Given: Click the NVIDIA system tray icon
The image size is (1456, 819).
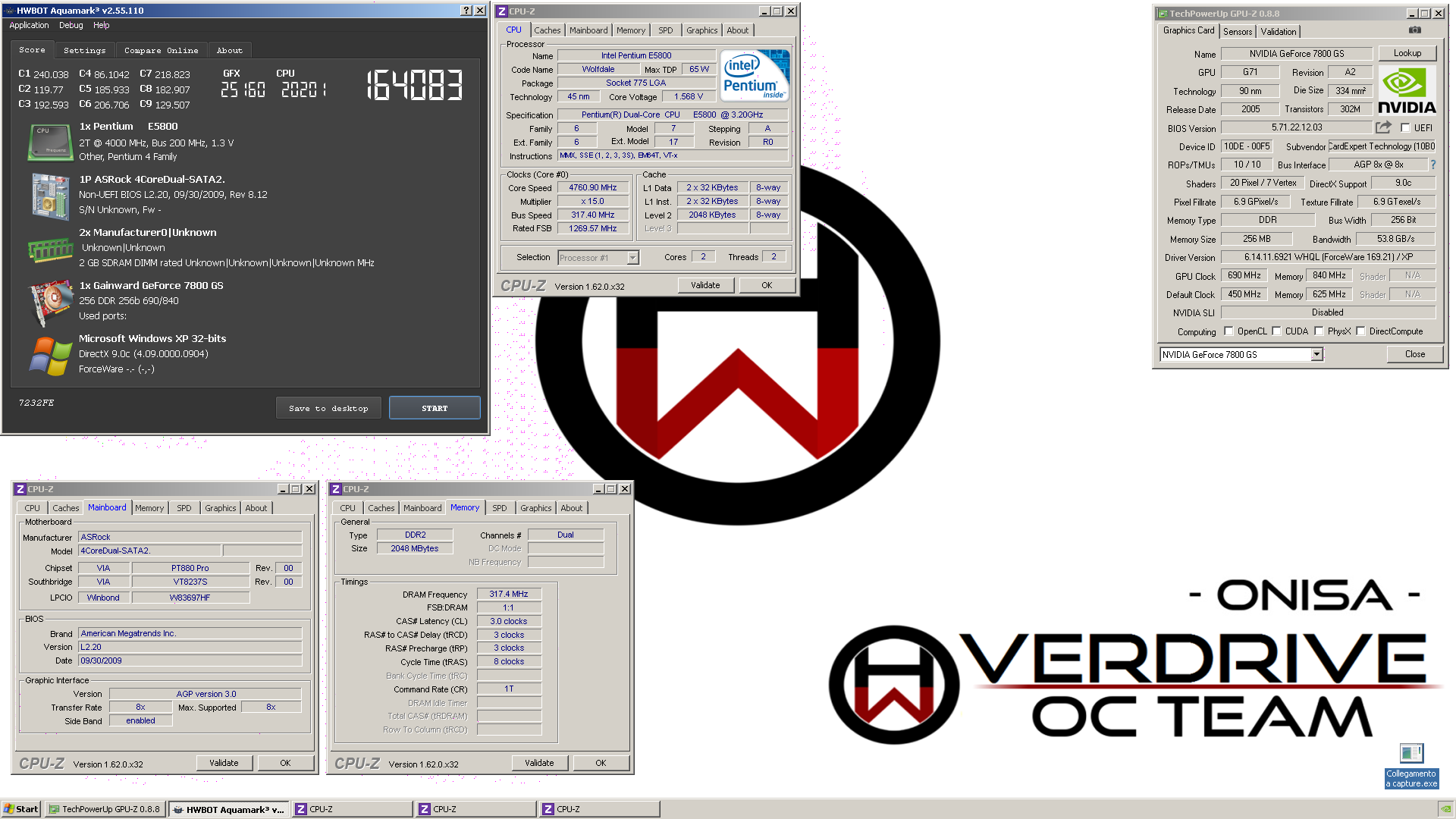Looking at the screenshot, I should 1446,809.
